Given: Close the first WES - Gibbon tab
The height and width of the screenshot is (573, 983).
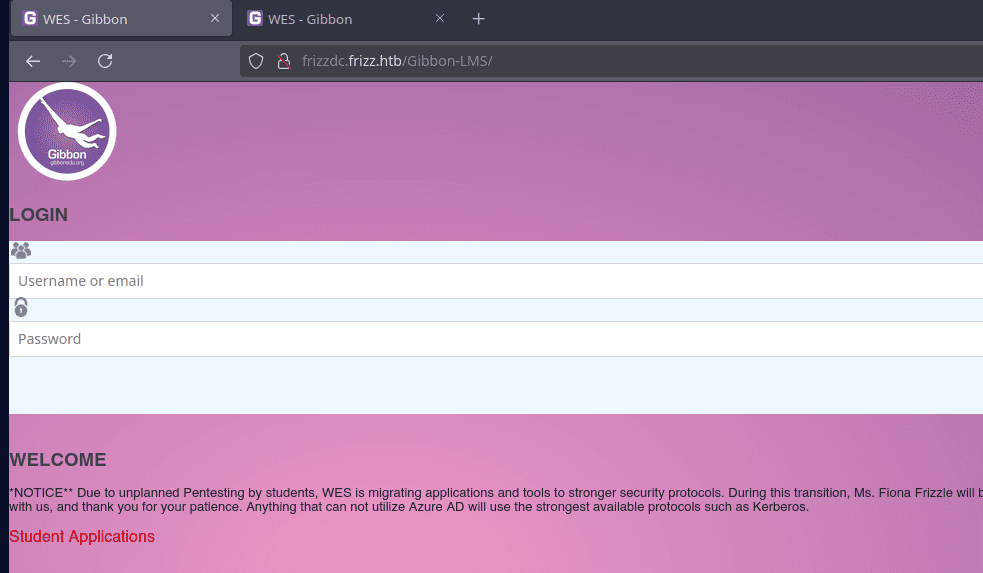Looking at the screenshot, I should click(214, 19).
